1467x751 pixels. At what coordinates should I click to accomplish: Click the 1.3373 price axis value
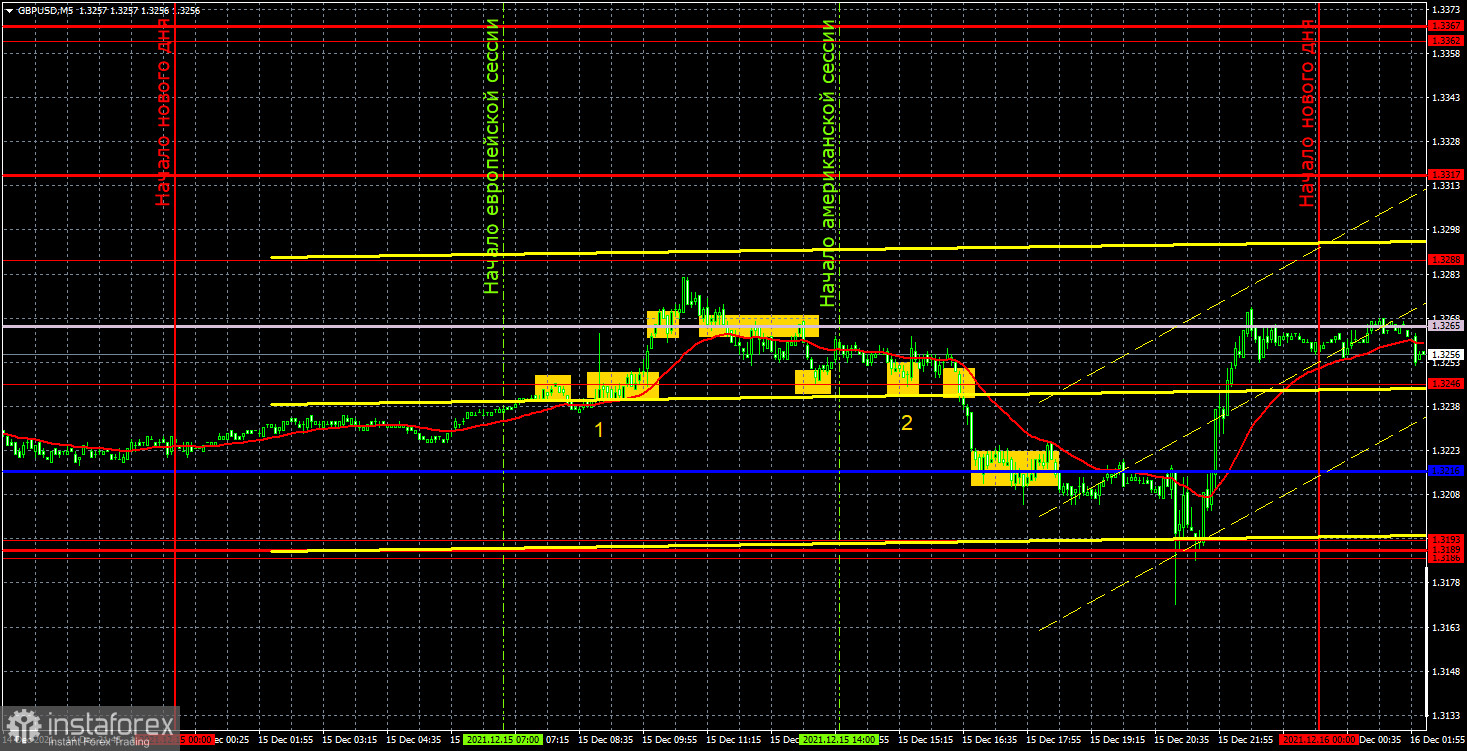pyautogui.click(x=1446, y=9)
